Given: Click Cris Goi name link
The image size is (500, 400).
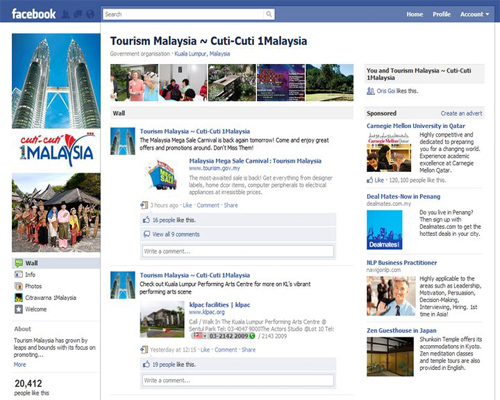Looking at the screenshot, I should 386,91.
